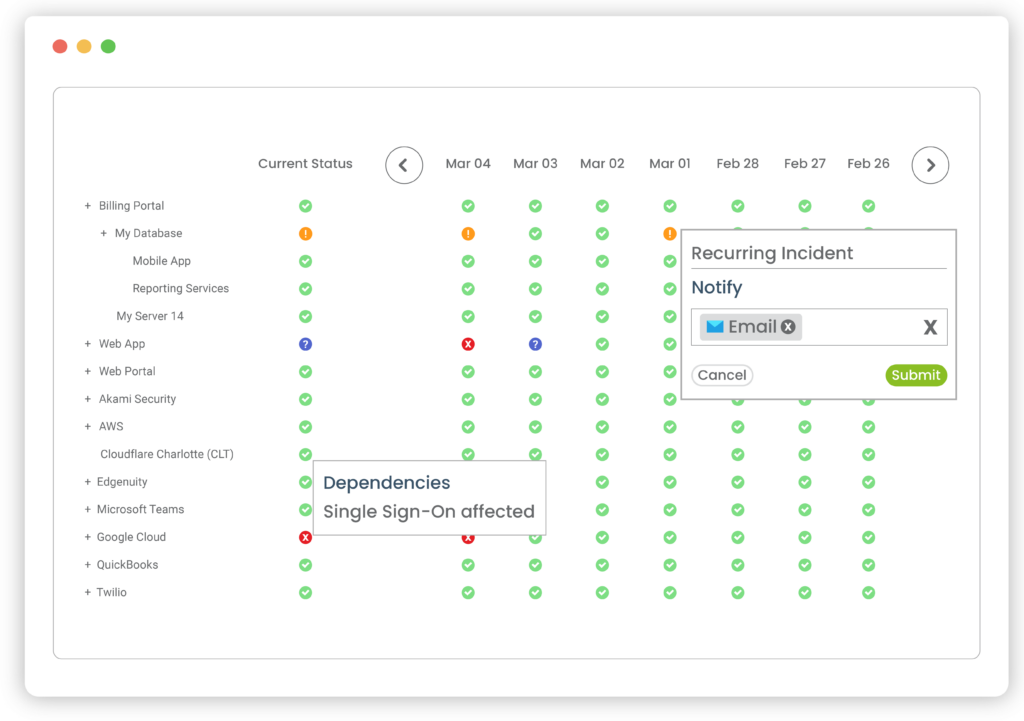
Task: Click the Email envelope icon in the Notify field
Action: point(714,326)
